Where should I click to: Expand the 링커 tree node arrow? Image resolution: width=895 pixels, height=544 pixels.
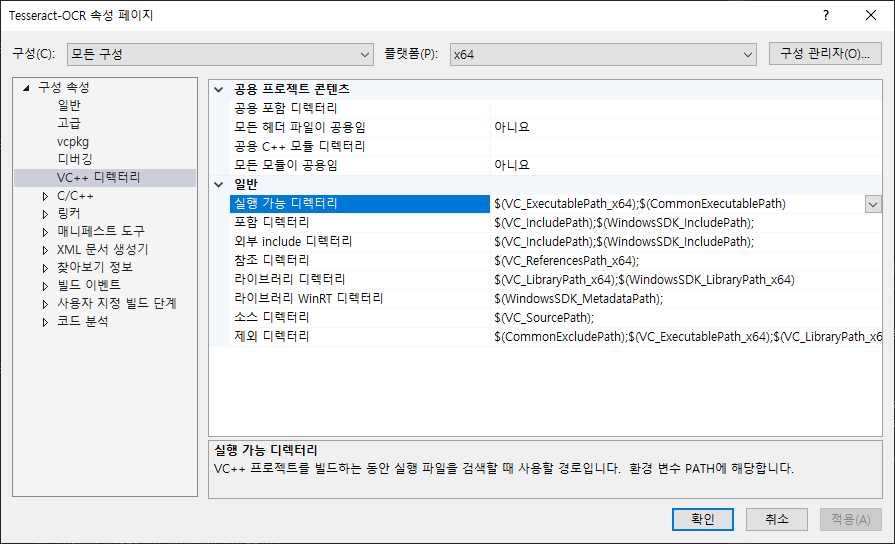point(46,214)
